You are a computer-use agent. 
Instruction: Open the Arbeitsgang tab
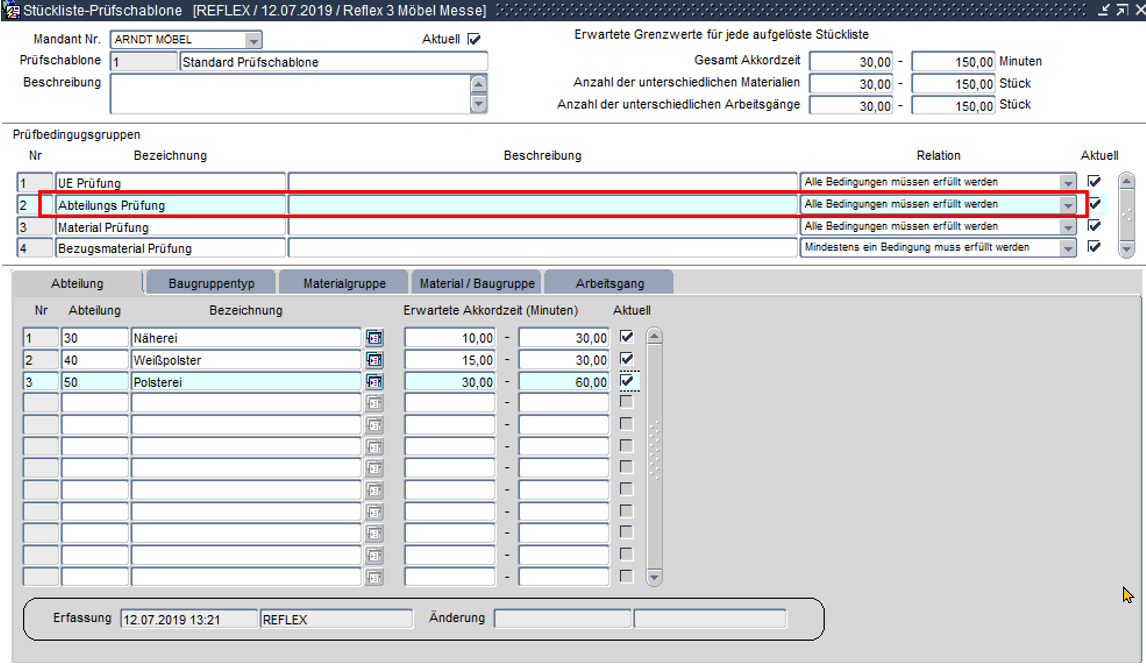click(x=609, y=284)
